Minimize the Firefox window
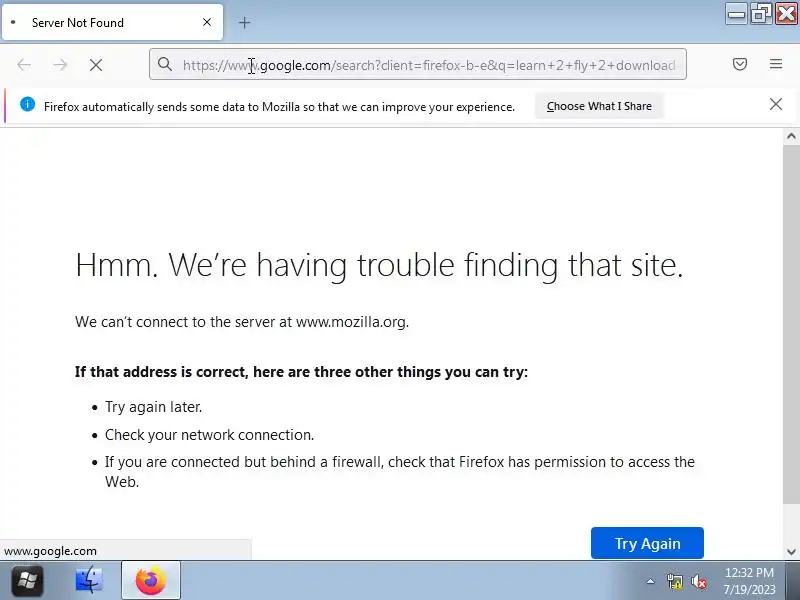Image resolution: width=800 pixels, height=600 pixels. 736,14
